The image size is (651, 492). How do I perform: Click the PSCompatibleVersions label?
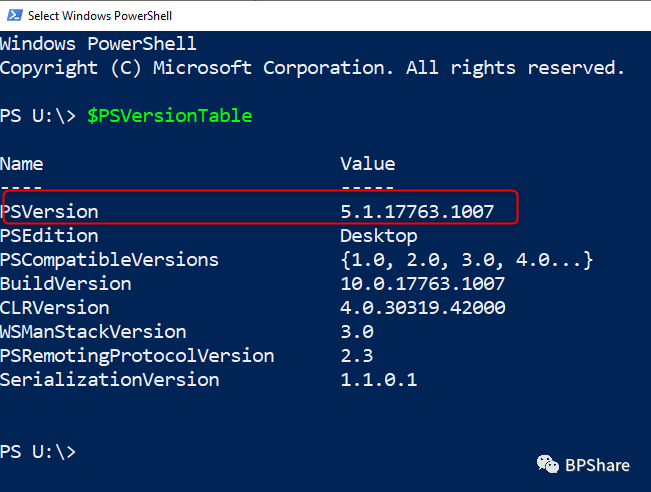[x=109, y=260]
